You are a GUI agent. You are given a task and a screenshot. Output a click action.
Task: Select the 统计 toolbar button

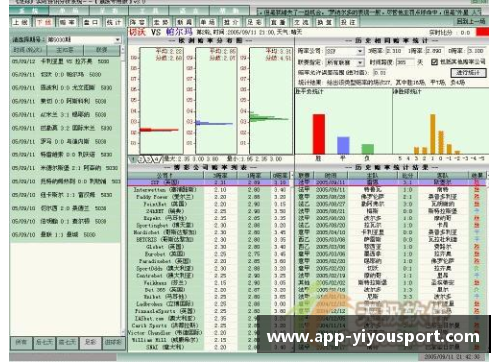click(114, 22)
